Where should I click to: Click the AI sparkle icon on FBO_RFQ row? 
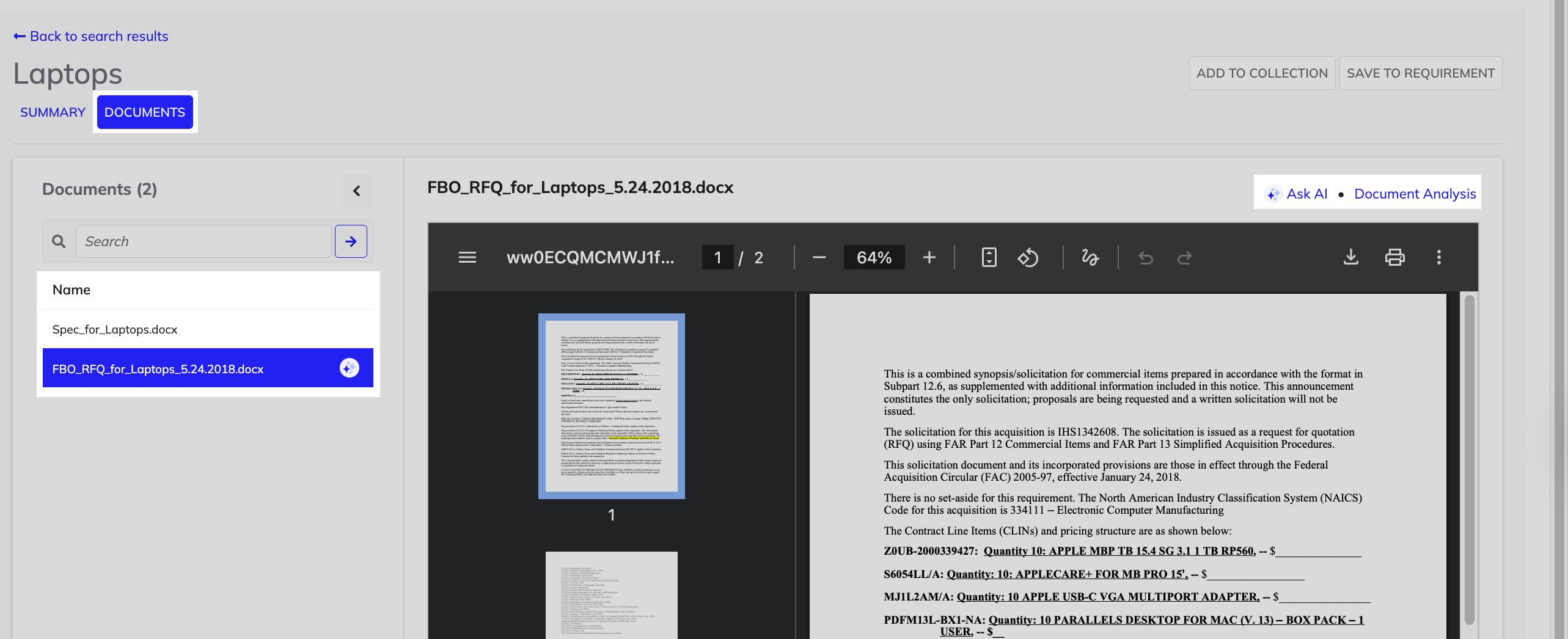(x=350, y=368)
